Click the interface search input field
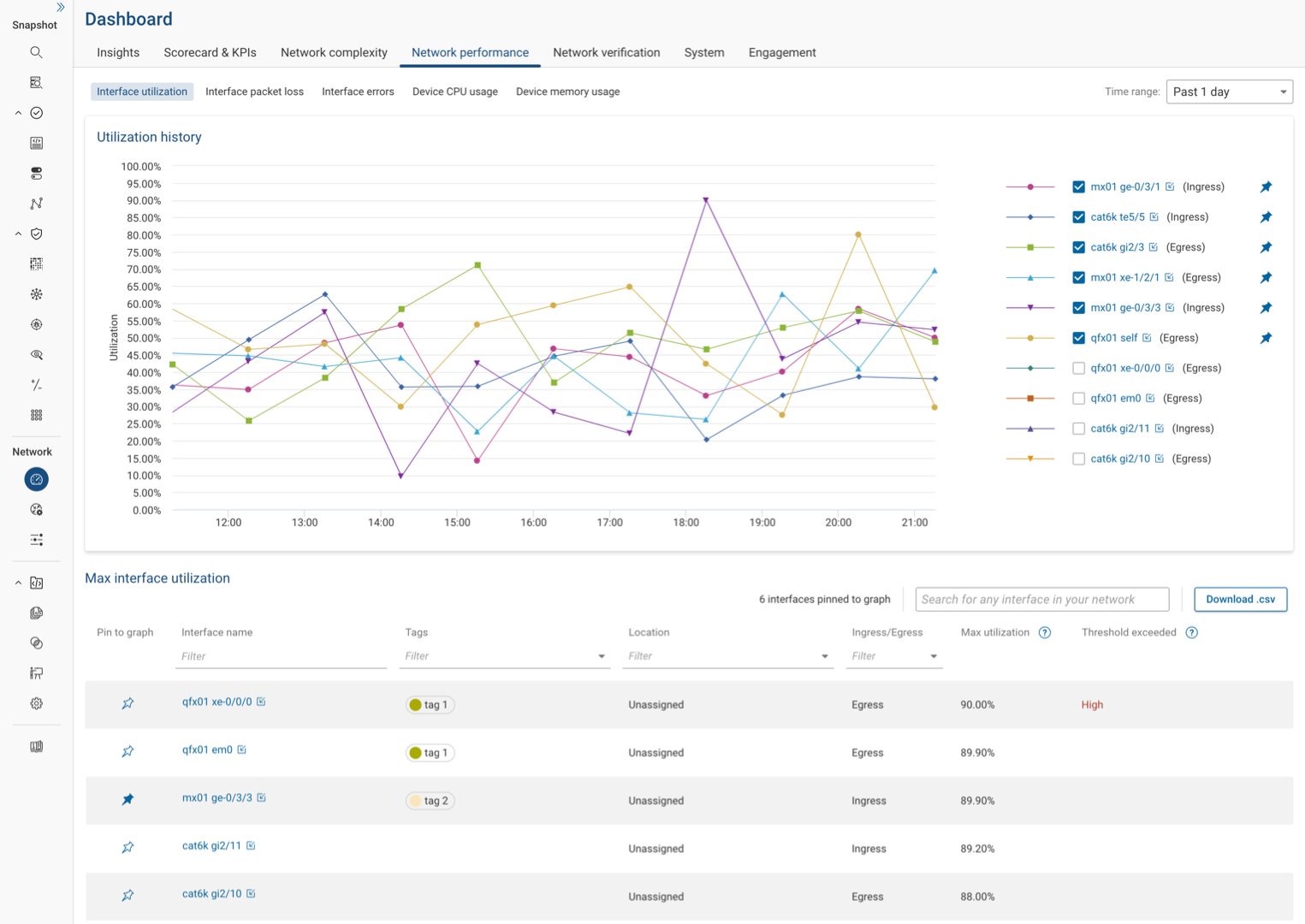Screen dimensions: 1305x924 pos(1041,599)
